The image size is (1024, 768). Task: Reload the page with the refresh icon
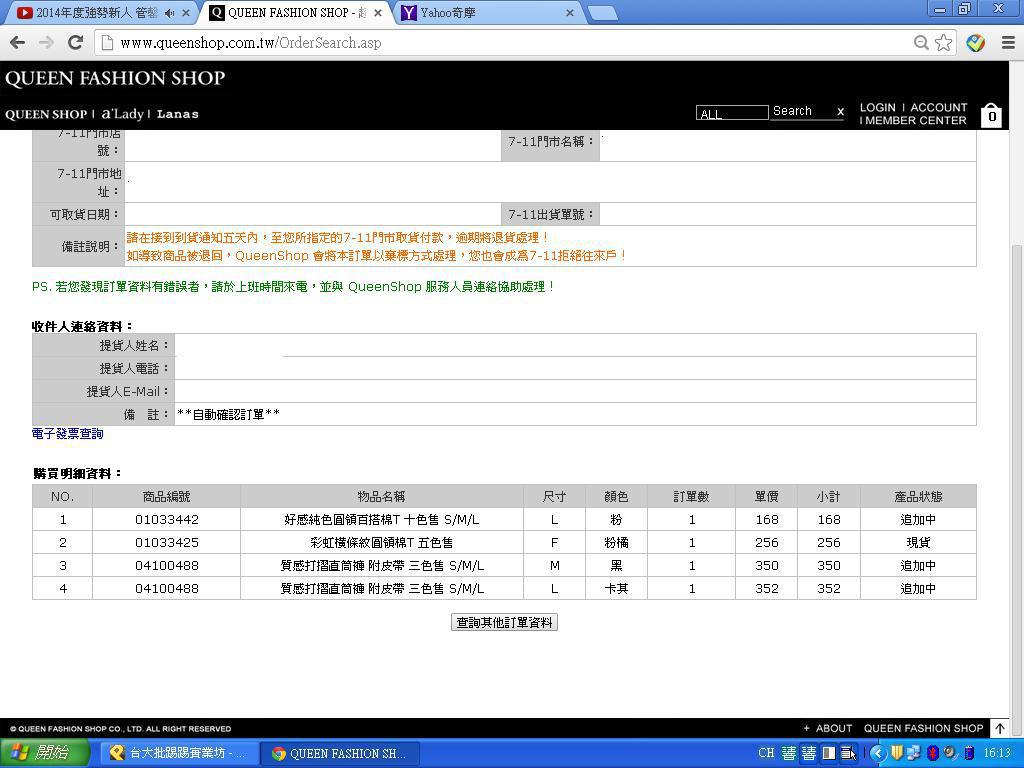pos(76,42)
